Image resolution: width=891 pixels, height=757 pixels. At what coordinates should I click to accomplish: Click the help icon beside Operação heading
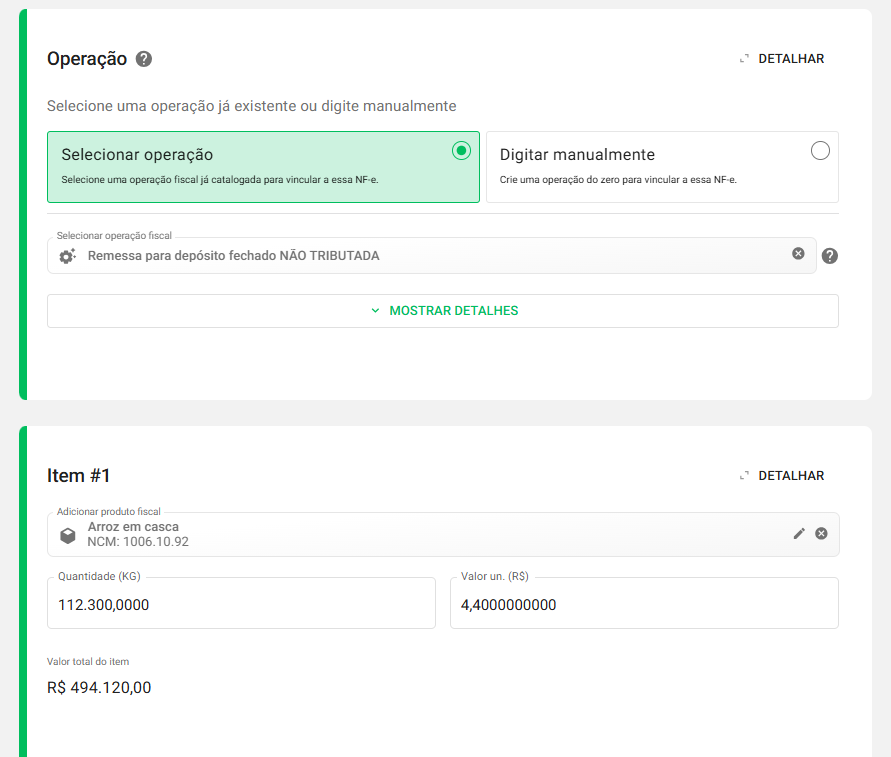pyautogui.click(x=144, y=59)
